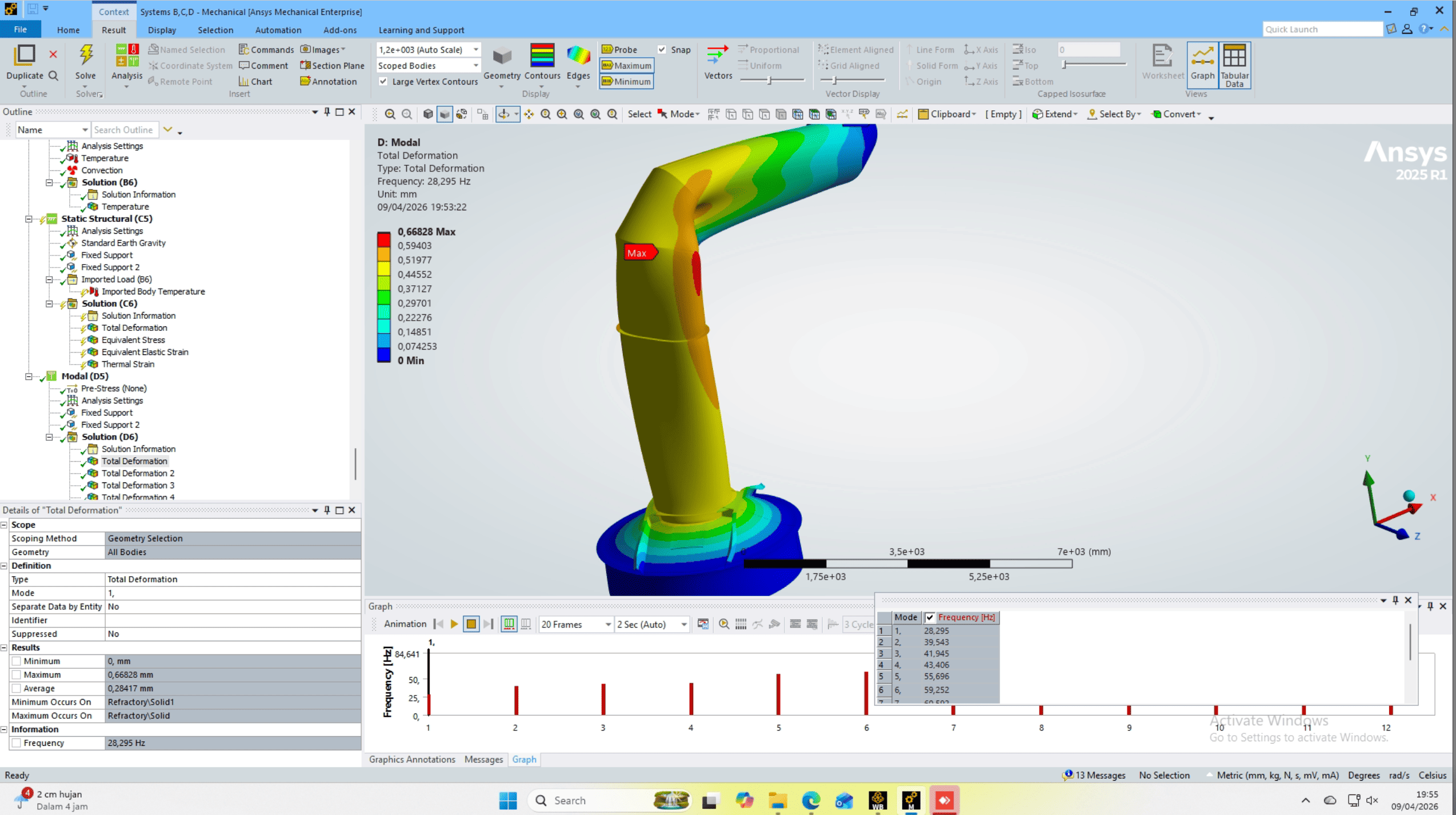
Task: Toggle the Snap checkbox
Action: coord(662,50)
